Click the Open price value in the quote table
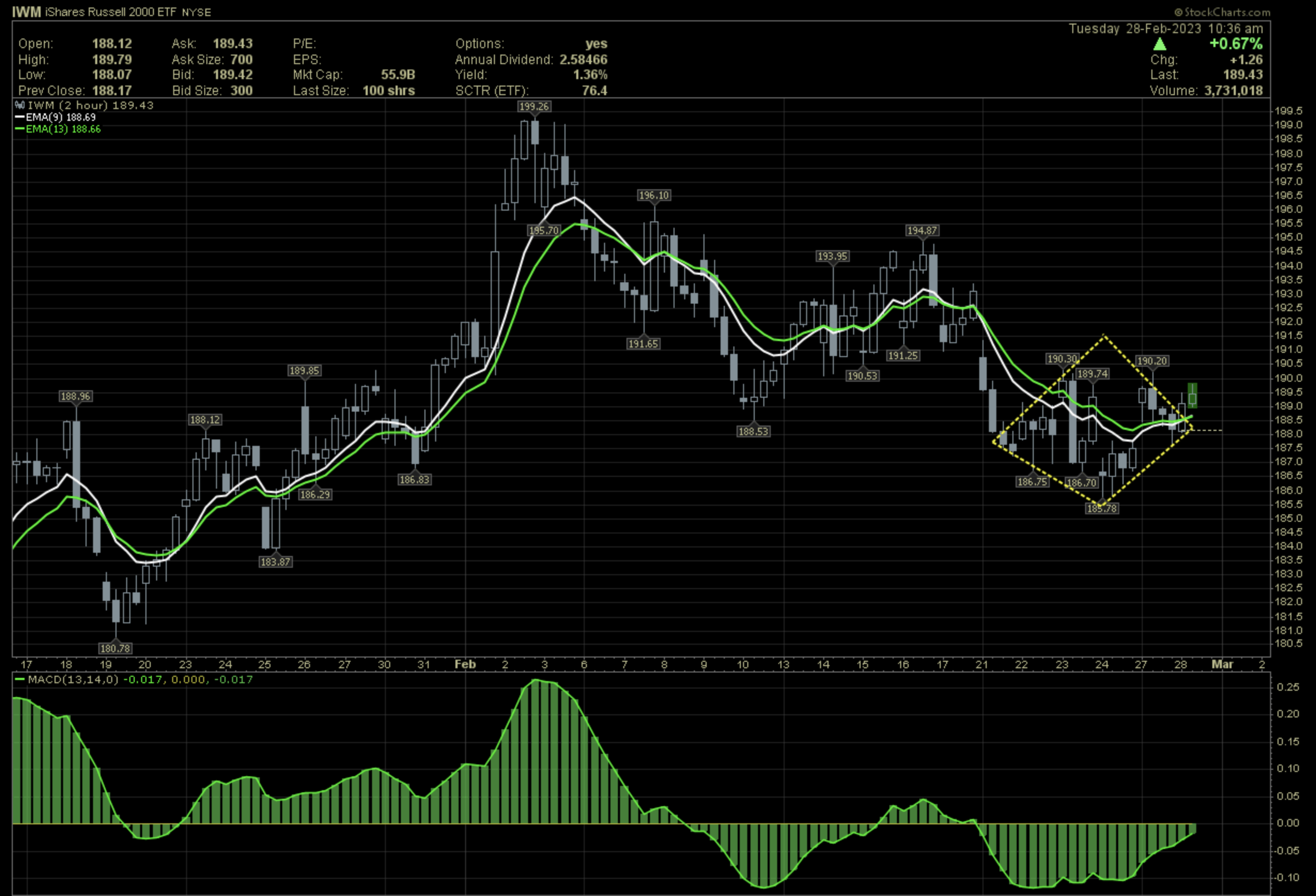 click(x=112, y=44)
